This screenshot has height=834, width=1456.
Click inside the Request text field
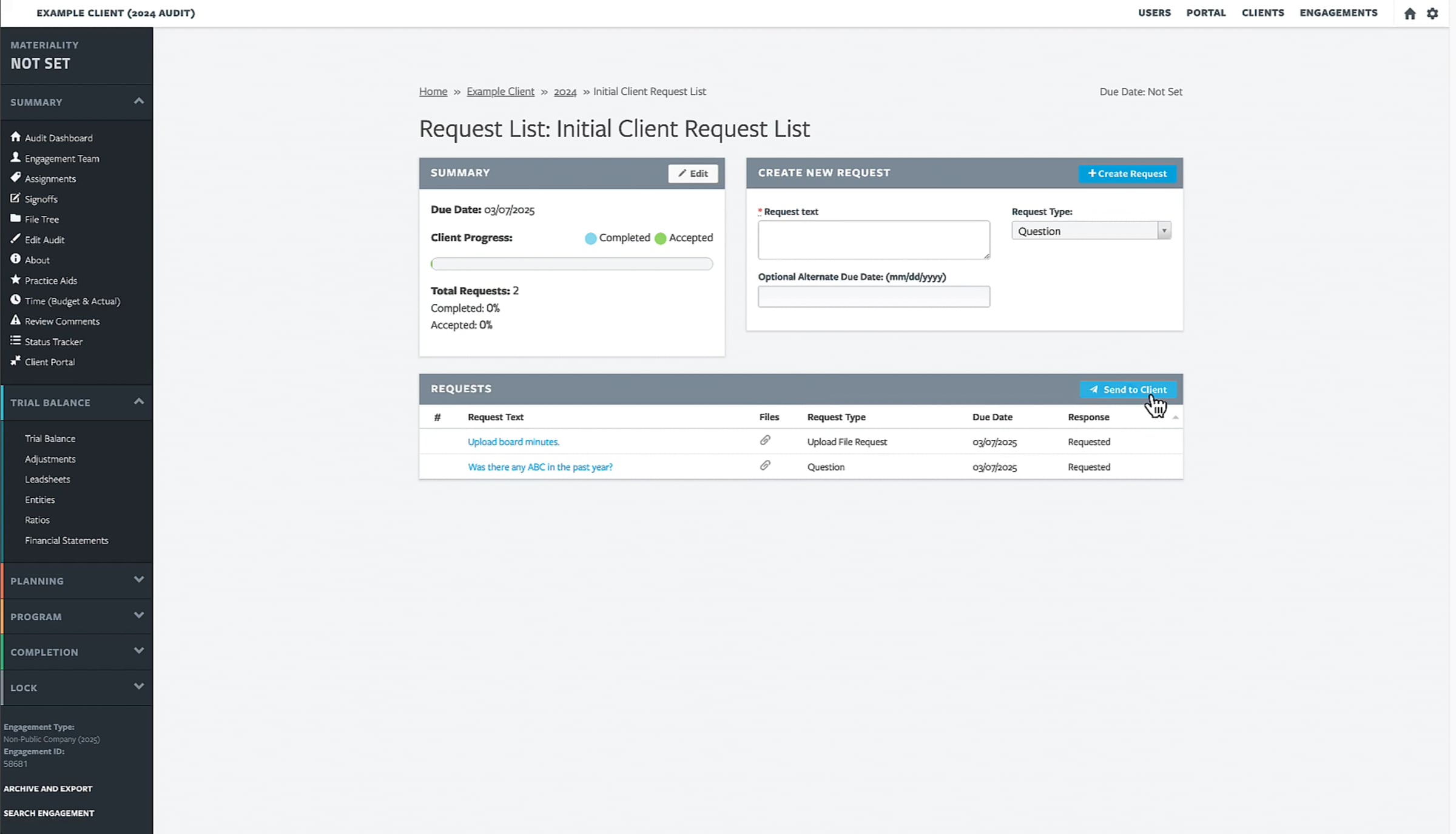[873, 240]
